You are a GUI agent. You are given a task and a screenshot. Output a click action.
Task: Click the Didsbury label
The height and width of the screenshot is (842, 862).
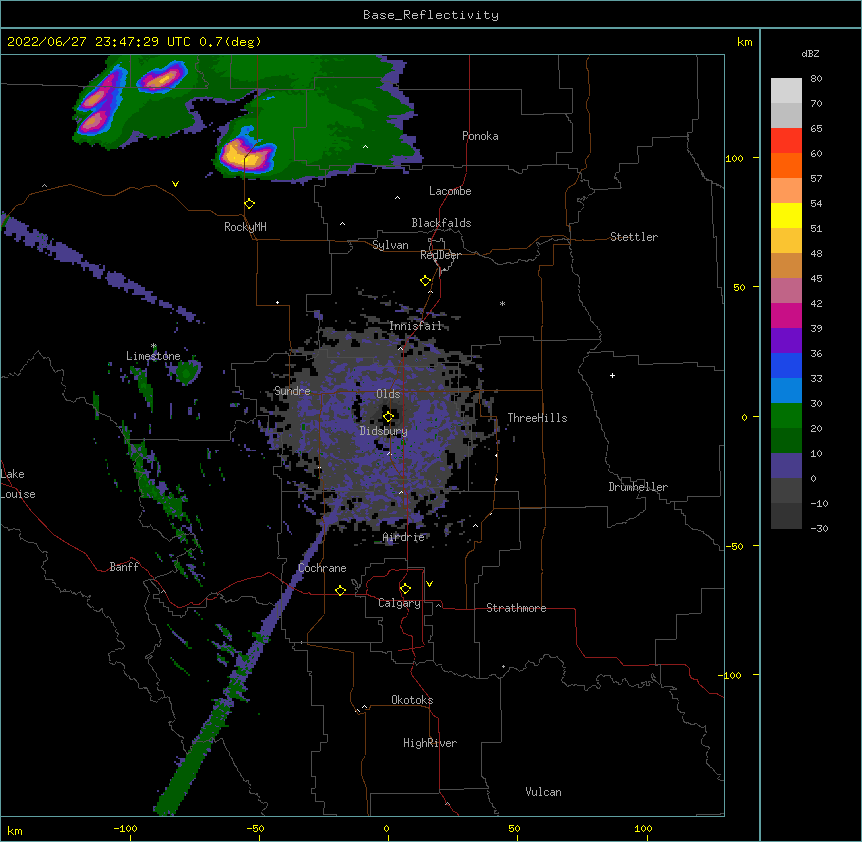click(x=383, y=431)
